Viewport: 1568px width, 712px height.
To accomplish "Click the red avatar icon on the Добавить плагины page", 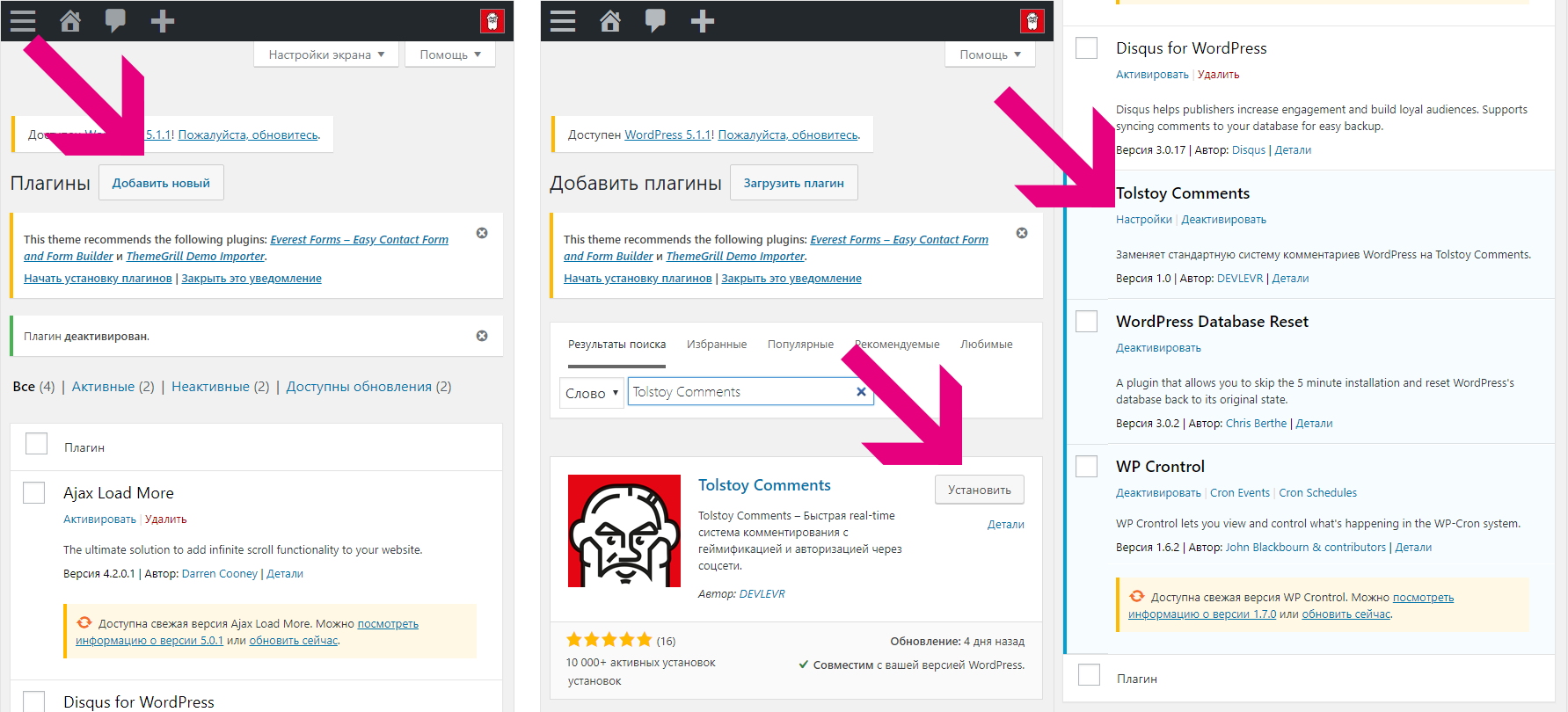I will (x=1032, y=21).
